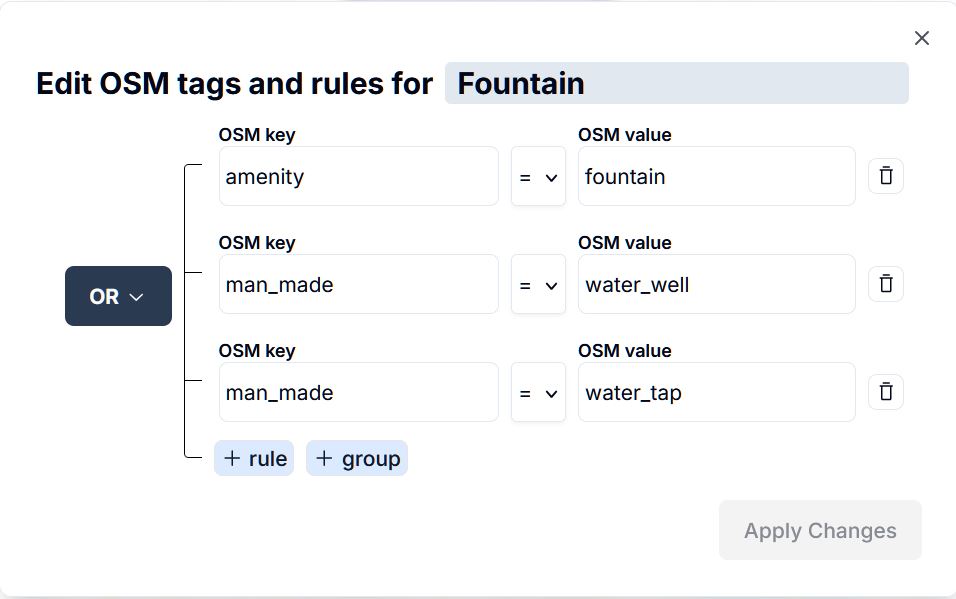Screen dimensions: 956x599
Task: Delete the man_made = water_tap rule
Action: pyautogui.click(x=885, y=392)
